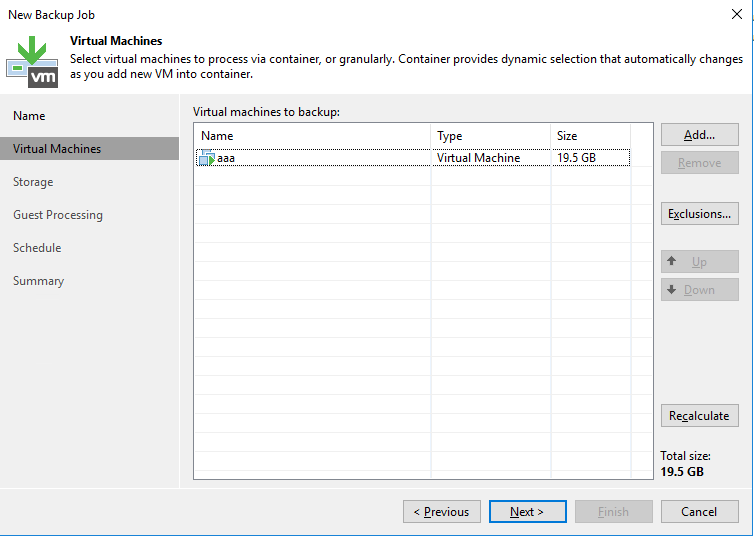Select the Virtual Machines wizard step
The height and width of the screenshot is (537, 754).
[x=89, y=149]
